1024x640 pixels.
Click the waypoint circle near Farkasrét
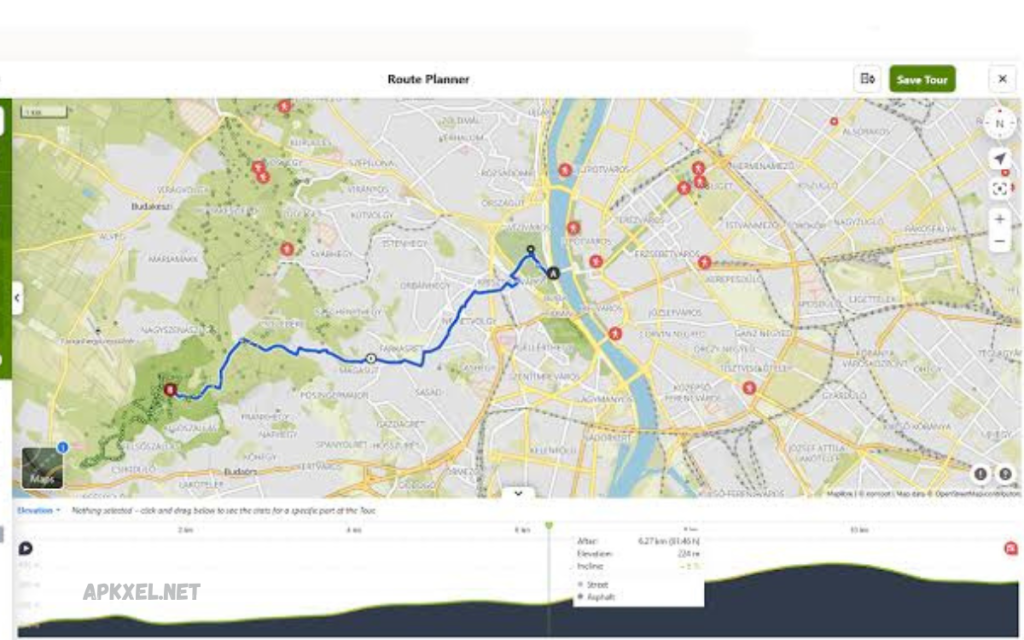pyautogui.click(x=371, y=359)
